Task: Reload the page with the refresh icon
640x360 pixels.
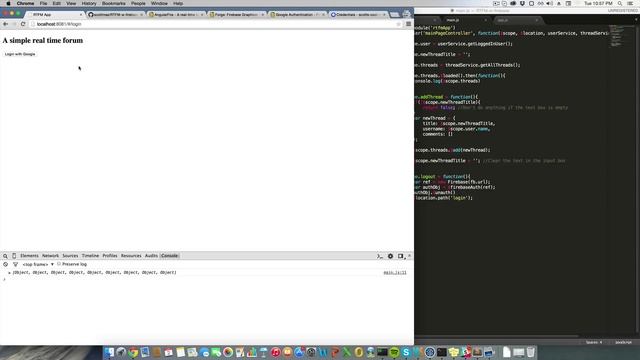Action: [x=23, y=24]
